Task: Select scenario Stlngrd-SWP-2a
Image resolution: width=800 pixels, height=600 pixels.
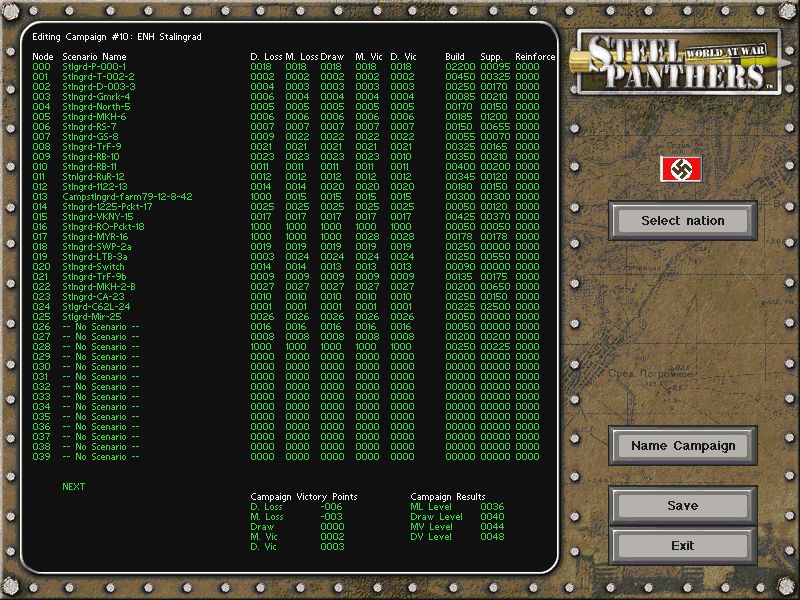Action: pyautogui.click(x=97, y=246)
